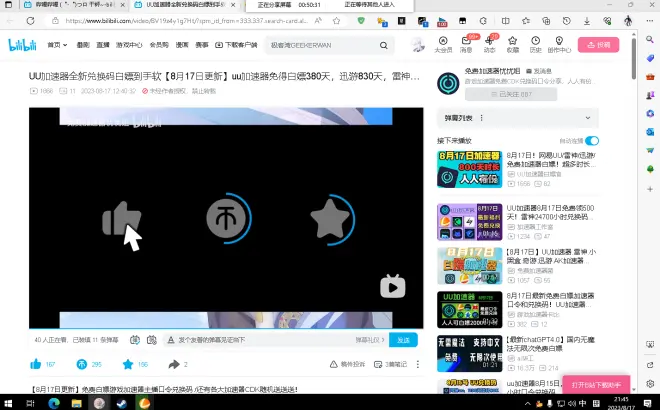Open 会员购 in the top navigation
Image resolution: width=660 pixels, height=410 pixels.
click(158, 45)
